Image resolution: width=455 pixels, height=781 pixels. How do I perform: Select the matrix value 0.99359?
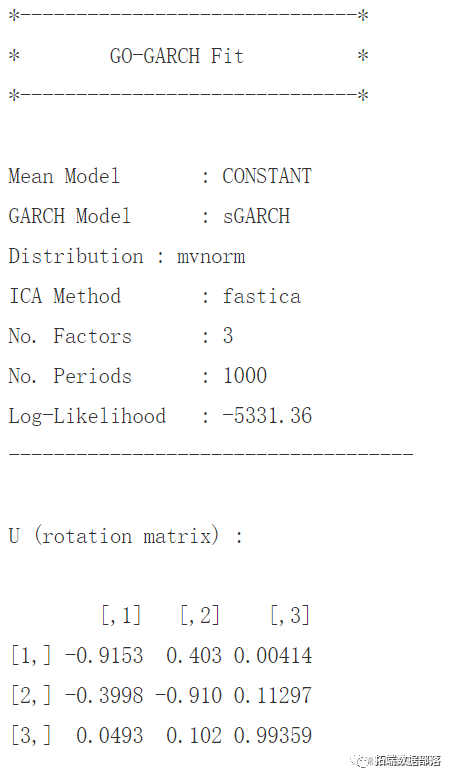273,735
